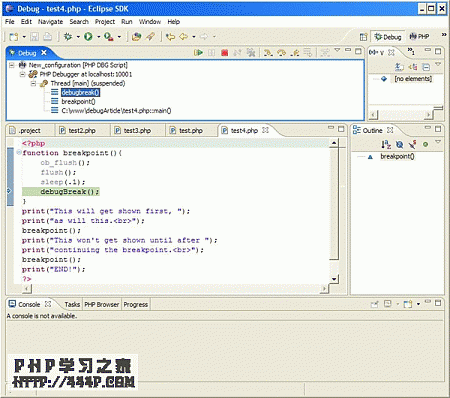
Task: Click the editor vertical scrollbar down arrow
Action: [x=334, y=279]
